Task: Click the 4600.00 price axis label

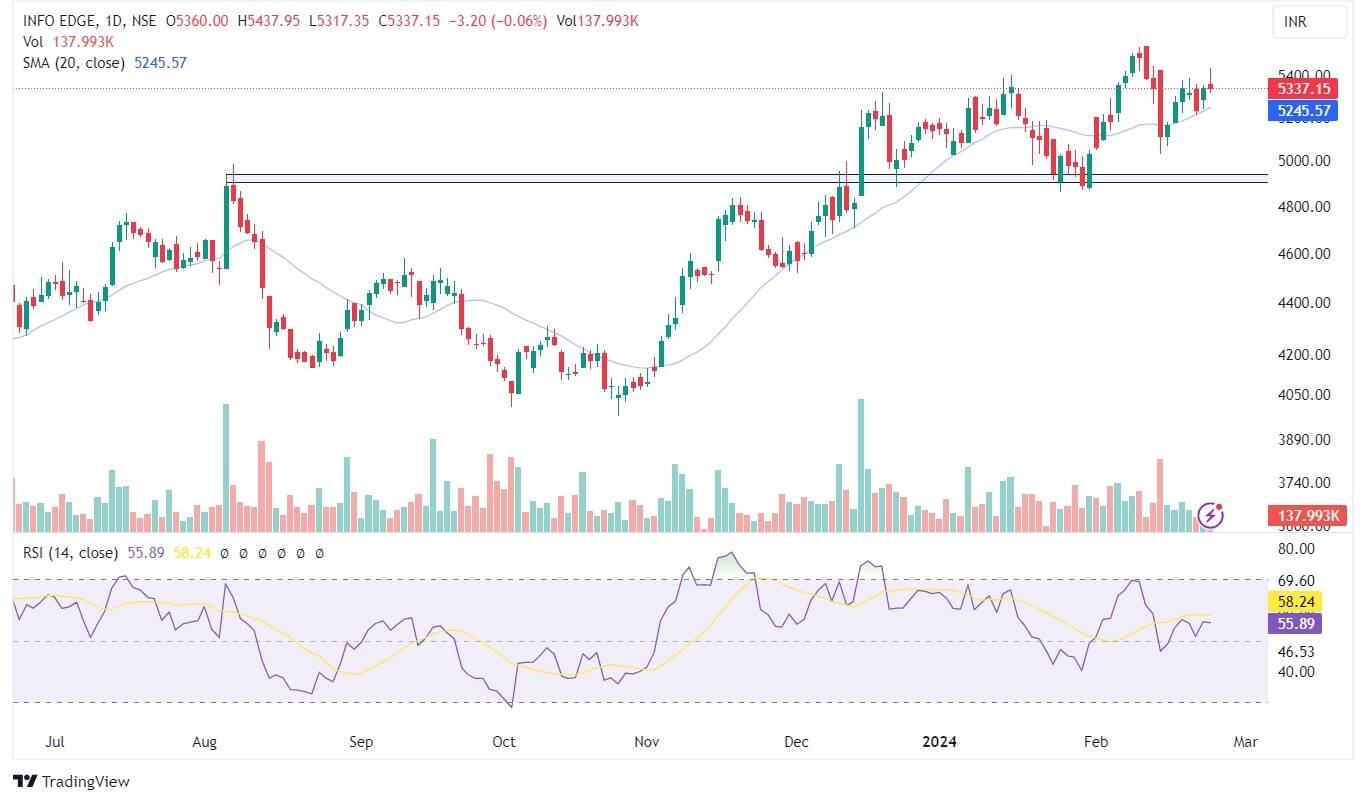Action: pyautogui.click(x=1304, y=254)
